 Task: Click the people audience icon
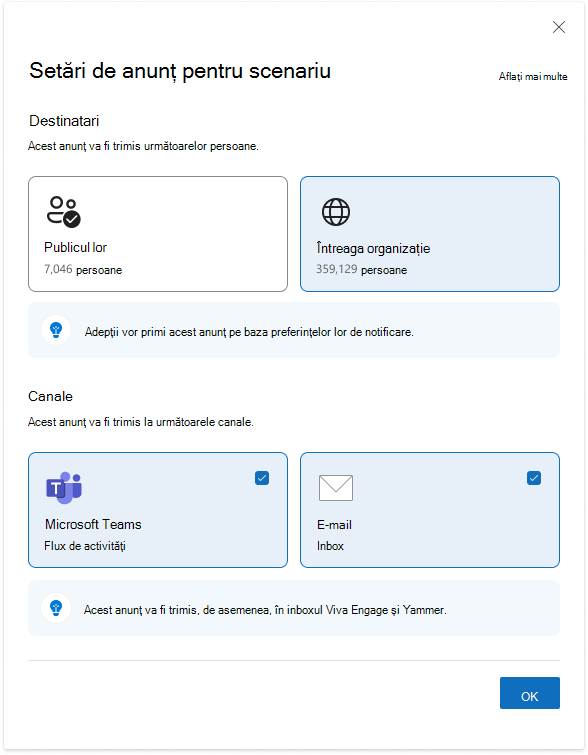coord(64,211)
